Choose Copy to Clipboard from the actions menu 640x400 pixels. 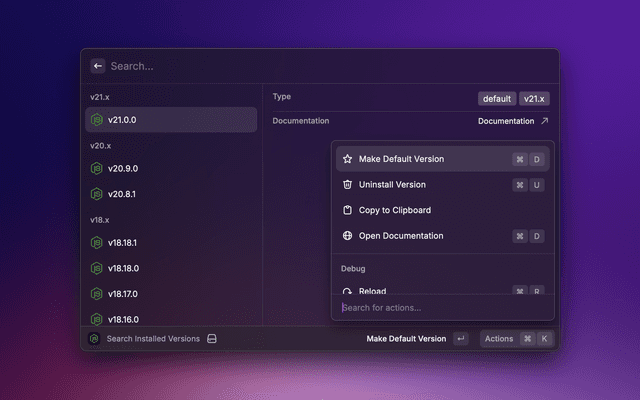pyautogui.click(x=394, y=210)
